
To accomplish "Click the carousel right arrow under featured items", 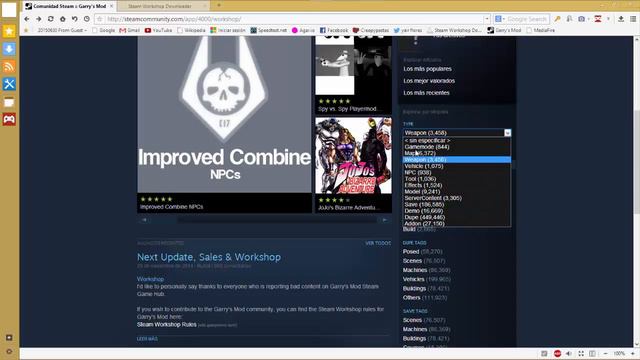I will tap(384, 220).
